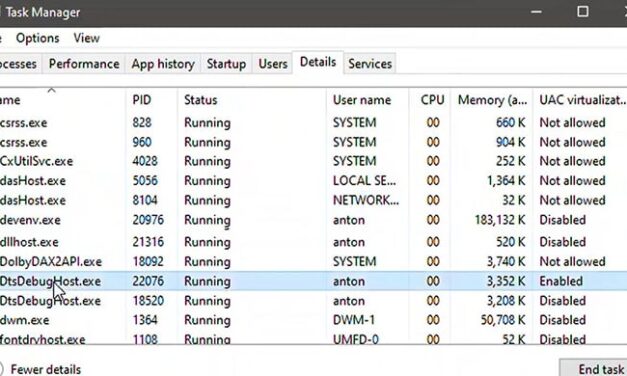Click the UMFD-0 user name cell
The width and height of the screenshot is (627, 376).
click(x=355, y=339)
